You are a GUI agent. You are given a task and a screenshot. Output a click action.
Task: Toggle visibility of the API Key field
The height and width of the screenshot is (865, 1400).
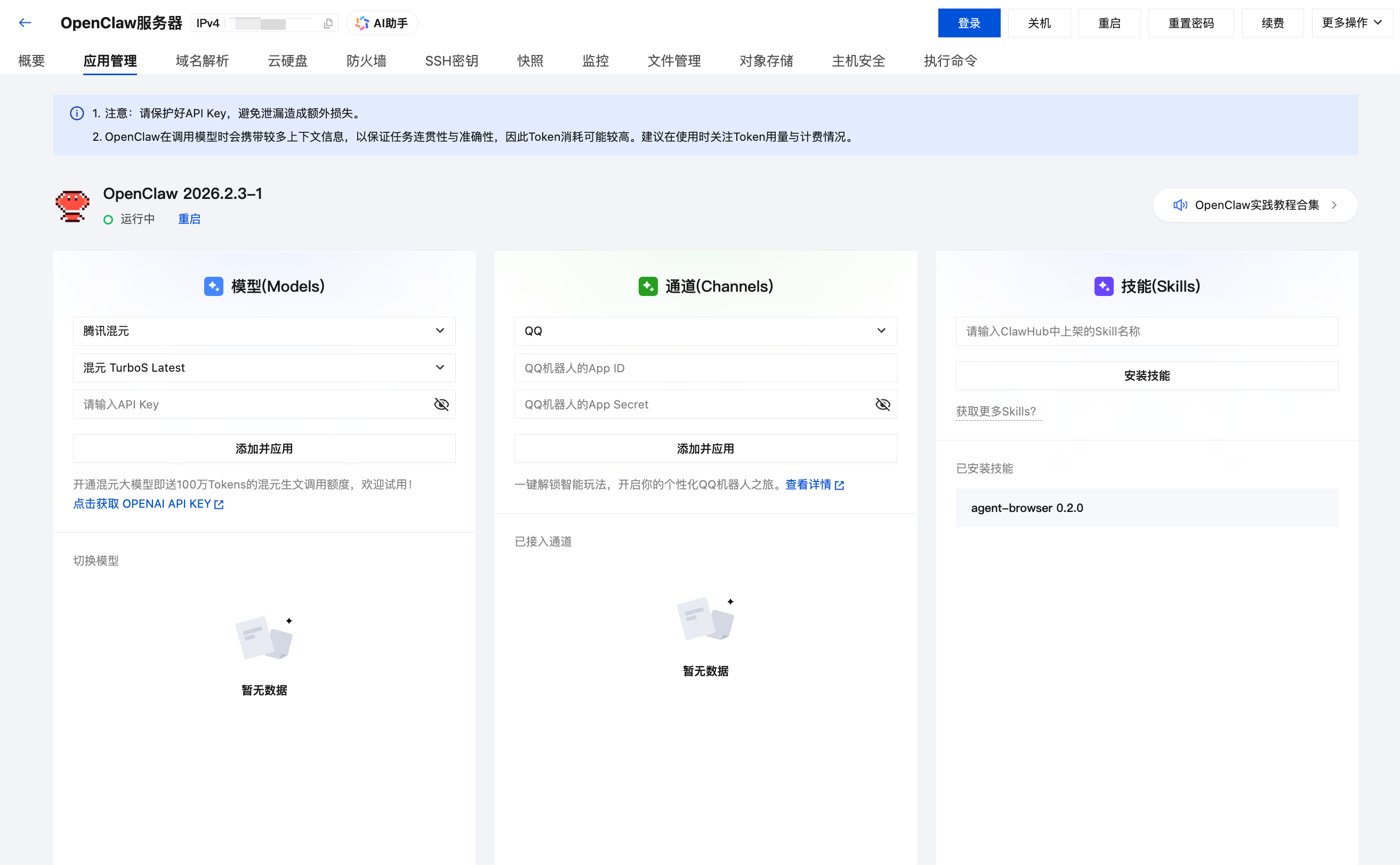click(441, 404)
